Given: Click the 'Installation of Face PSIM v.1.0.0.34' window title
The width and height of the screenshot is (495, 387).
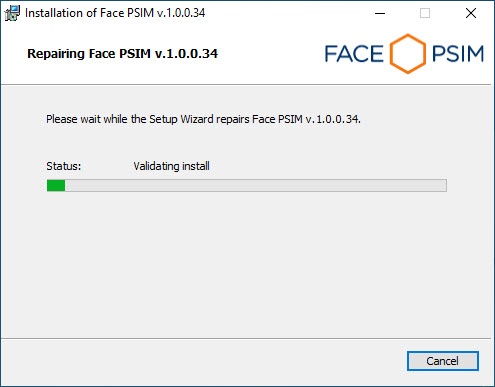Looking at the screenshot, I should (x=115, y=13).
